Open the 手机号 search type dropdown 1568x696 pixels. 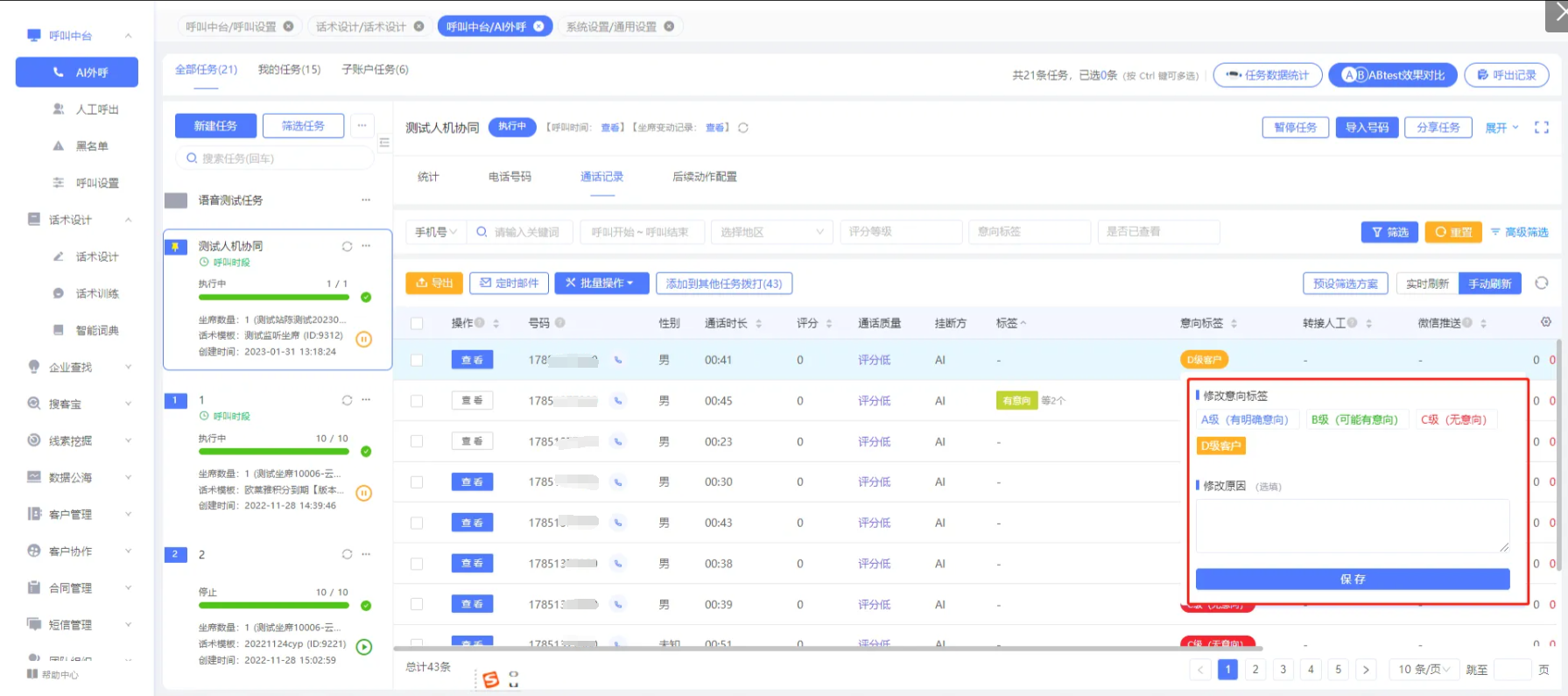(x=436, y=232)
